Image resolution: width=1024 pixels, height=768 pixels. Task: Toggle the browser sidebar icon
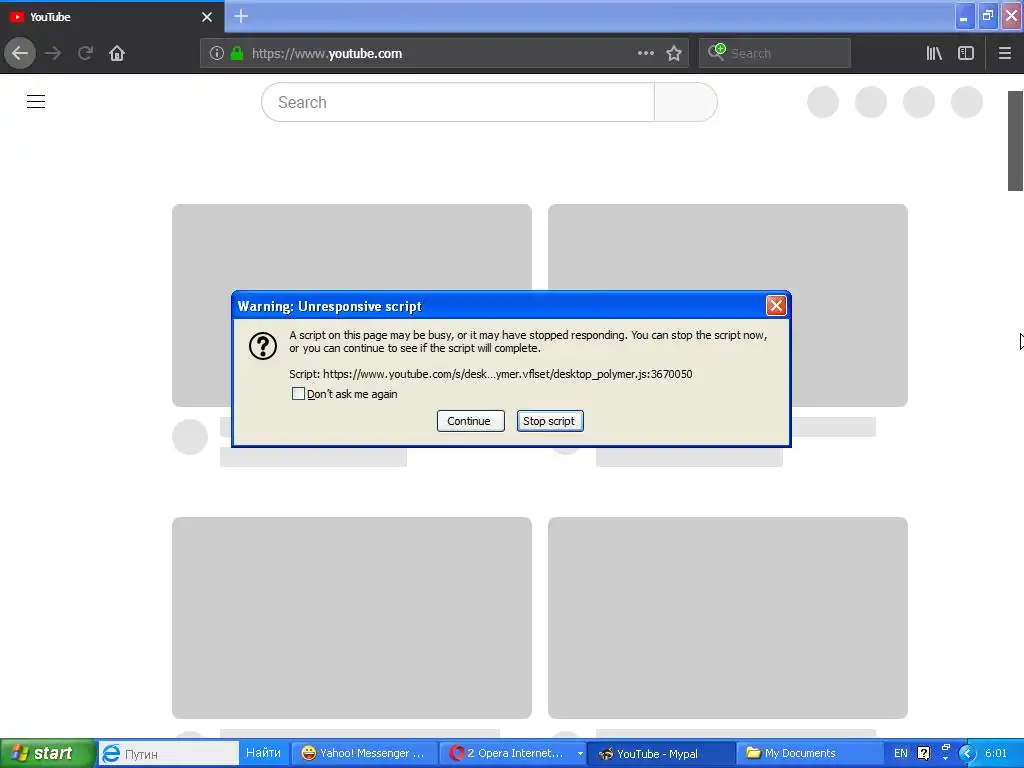966,54
